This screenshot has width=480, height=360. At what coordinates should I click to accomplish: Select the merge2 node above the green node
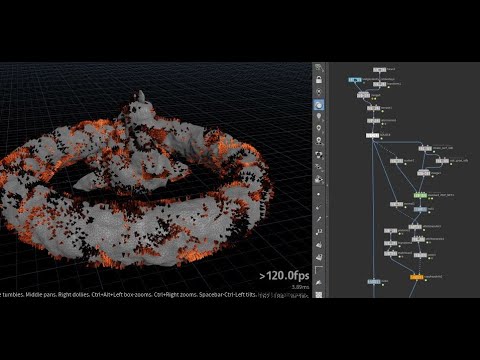click(x=424, y=173)
